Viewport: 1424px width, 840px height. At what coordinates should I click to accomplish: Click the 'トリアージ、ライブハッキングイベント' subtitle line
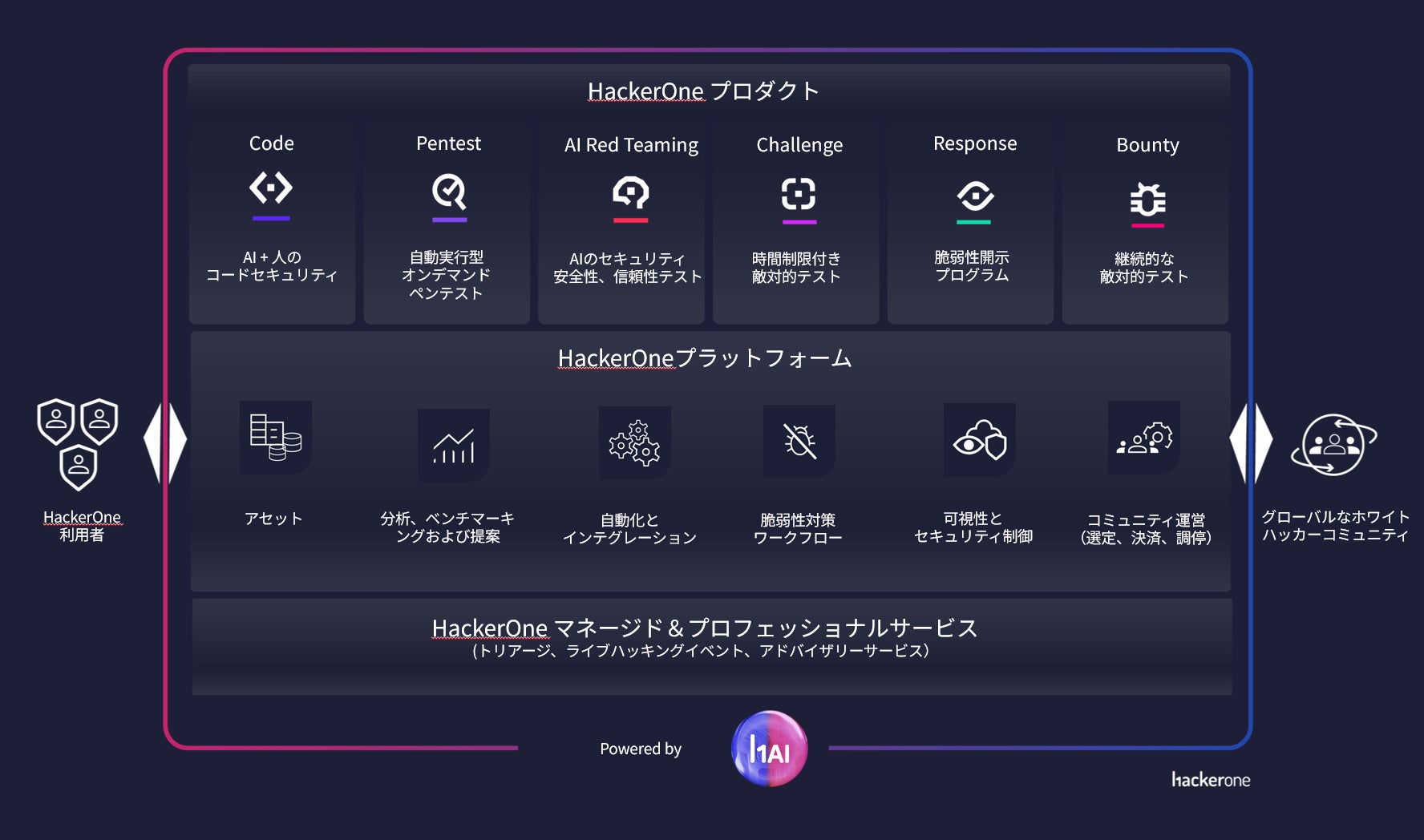(701, 651)
